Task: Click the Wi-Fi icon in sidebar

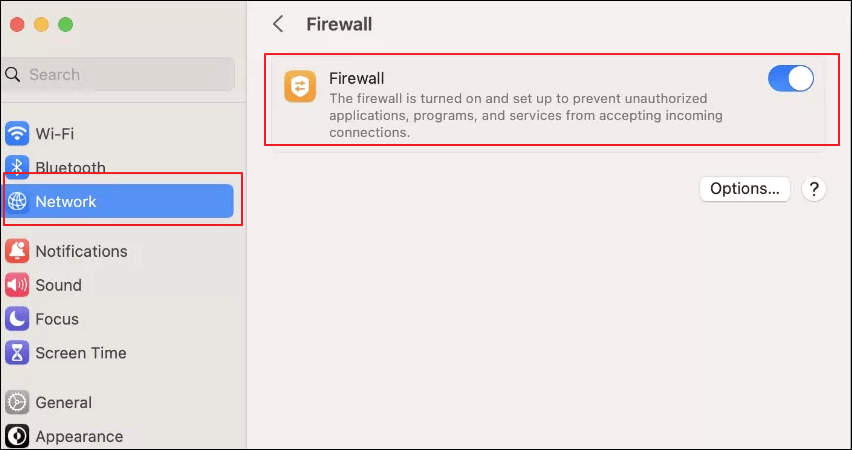Action: pos(17,134)
